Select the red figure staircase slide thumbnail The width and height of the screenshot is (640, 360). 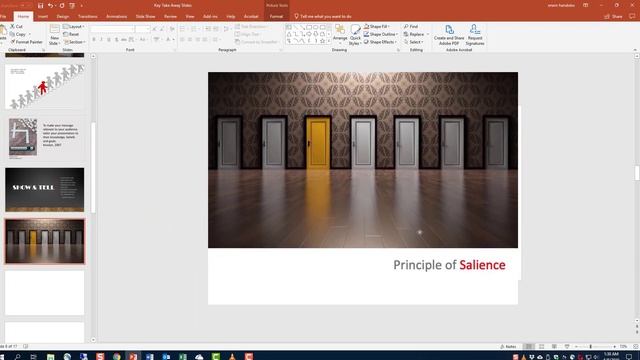44,87
